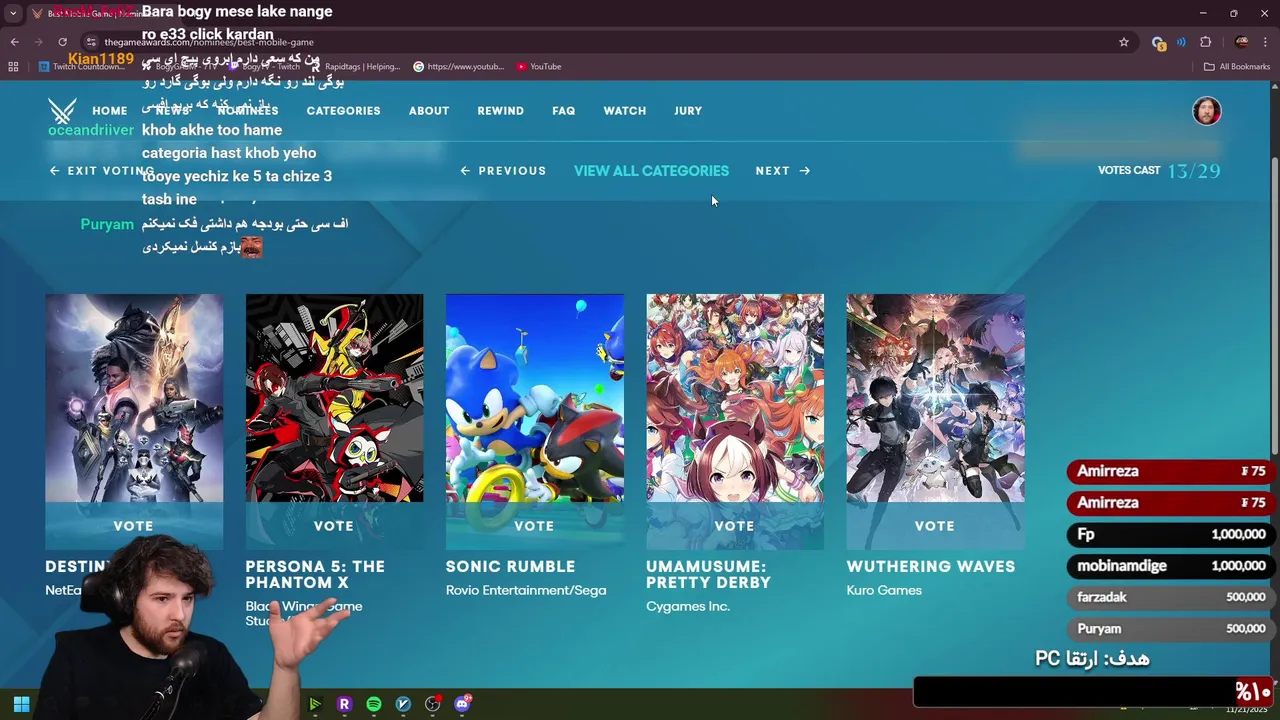Open the blue checkmark app in the taskbar
This screenshot has width=1280, height=720.
[x=403, y=704]
